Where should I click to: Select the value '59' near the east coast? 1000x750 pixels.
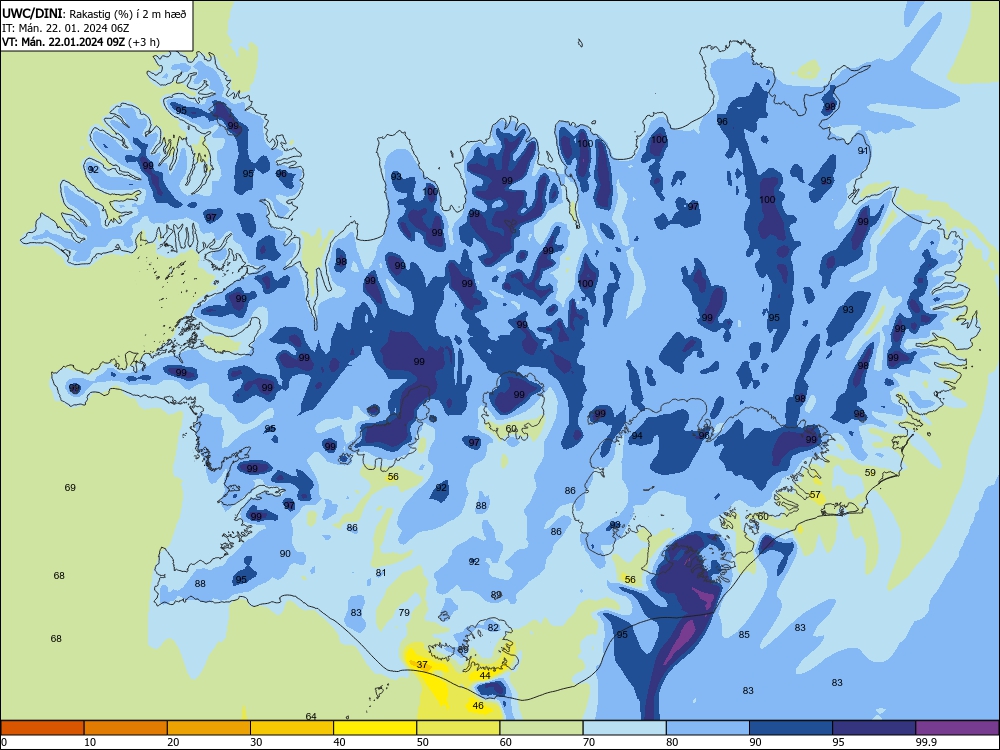pyautogui.click(x=870, y=473)
